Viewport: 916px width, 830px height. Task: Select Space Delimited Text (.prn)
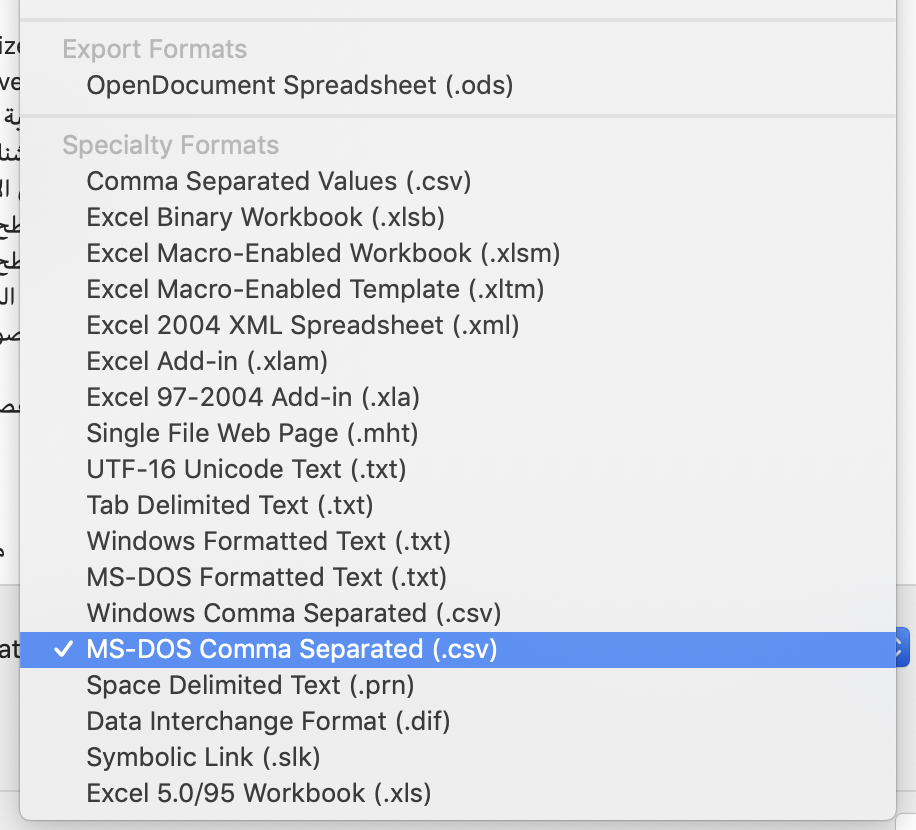click(x=250, y=685)
